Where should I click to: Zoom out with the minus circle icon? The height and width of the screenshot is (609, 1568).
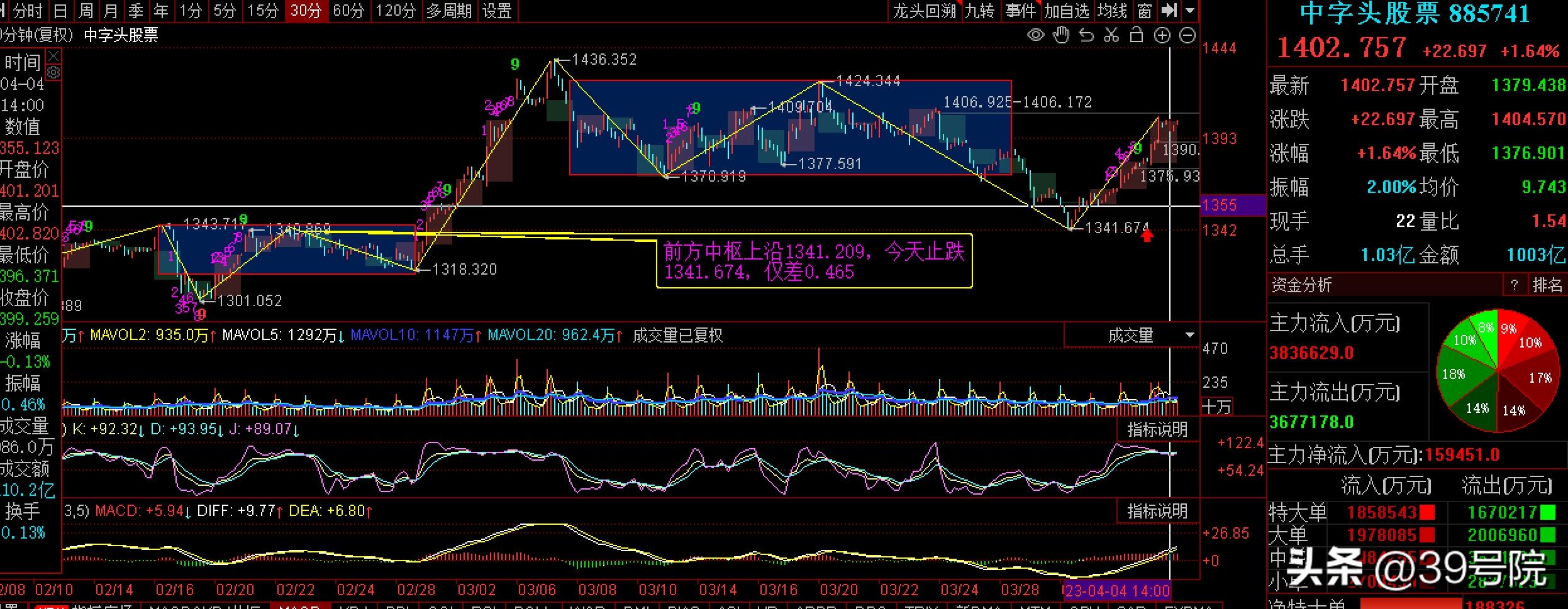coord(1187,36)
